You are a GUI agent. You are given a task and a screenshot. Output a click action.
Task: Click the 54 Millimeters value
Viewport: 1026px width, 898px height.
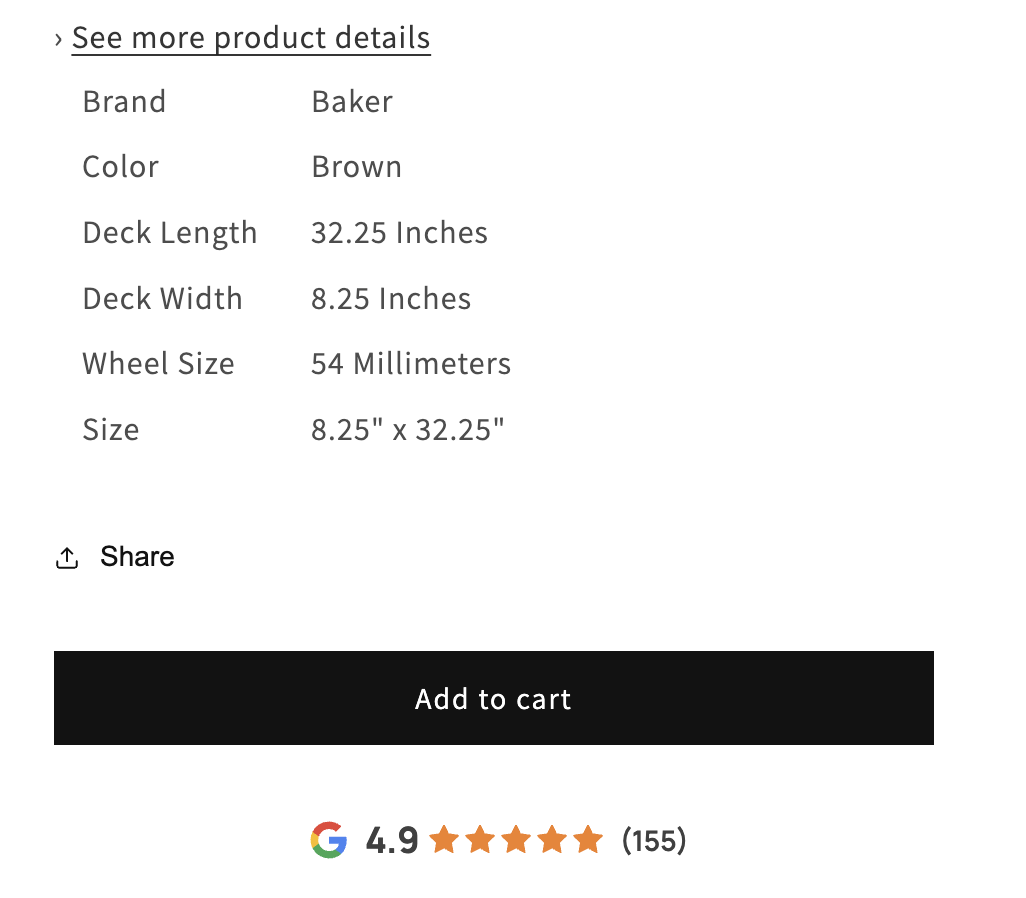(411, 364)
